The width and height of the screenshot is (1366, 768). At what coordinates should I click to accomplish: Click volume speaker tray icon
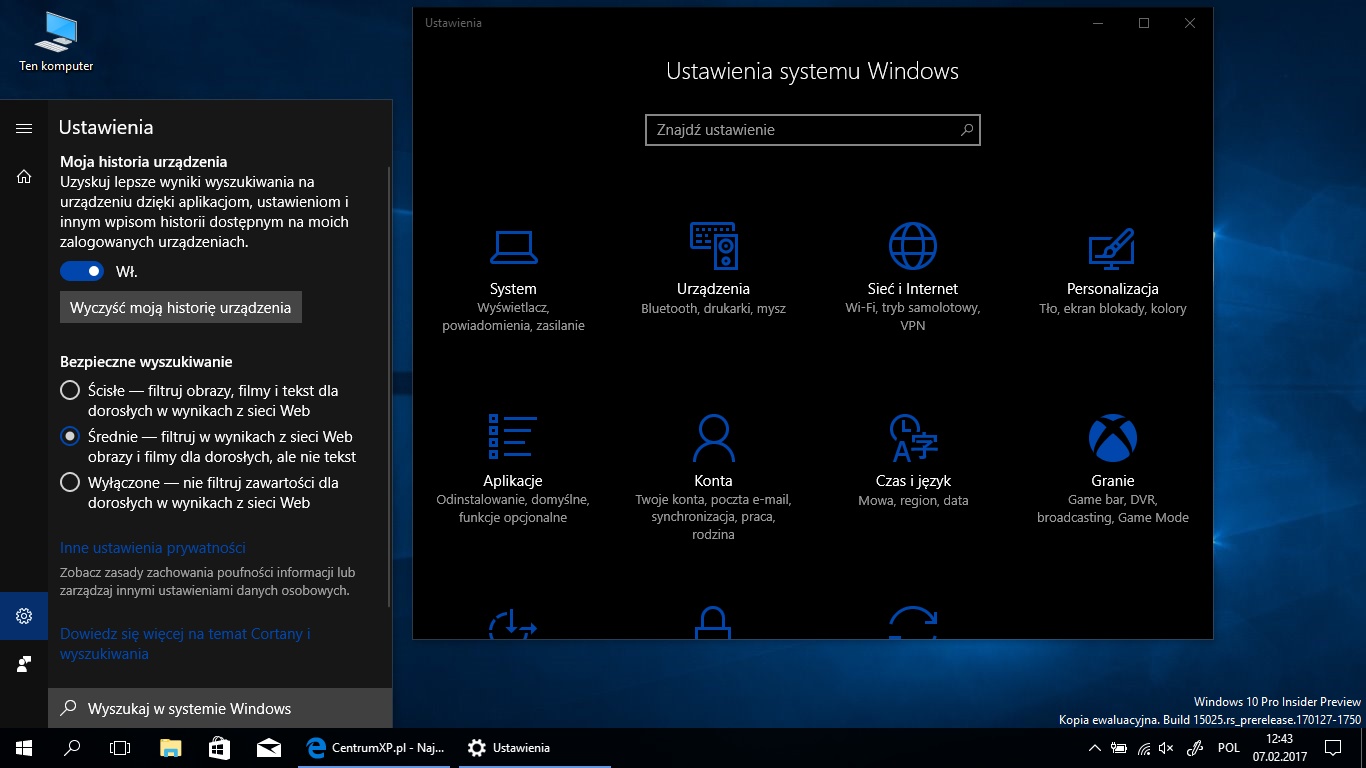coord(1167,748)
